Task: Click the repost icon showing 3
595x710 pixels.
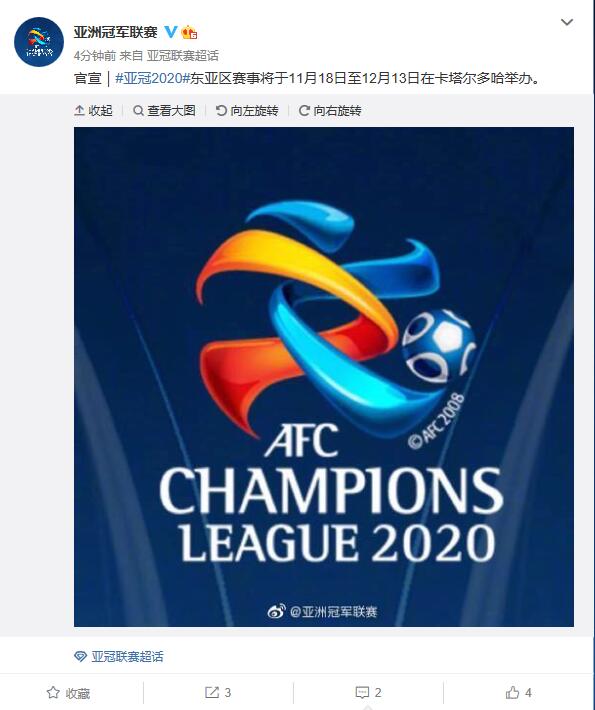Action: 218,692
